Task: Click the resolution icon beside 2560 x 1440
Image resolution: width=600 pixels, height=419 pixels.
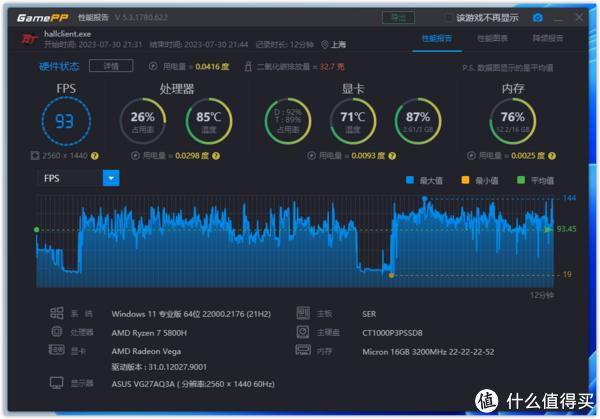Action: [35, 155]
